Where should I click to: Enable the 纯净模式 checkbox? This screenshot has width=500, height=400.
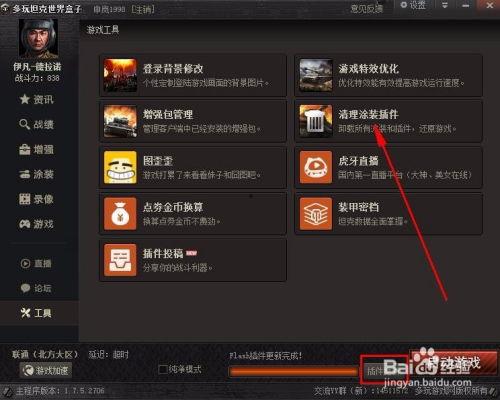point(163,369)
